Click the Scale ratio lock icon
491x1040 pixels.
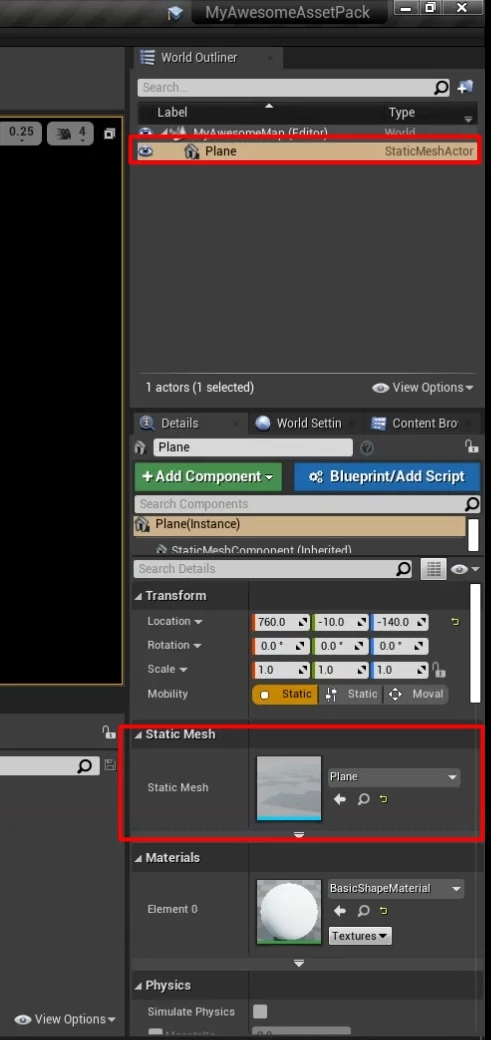tap(438, 669)
